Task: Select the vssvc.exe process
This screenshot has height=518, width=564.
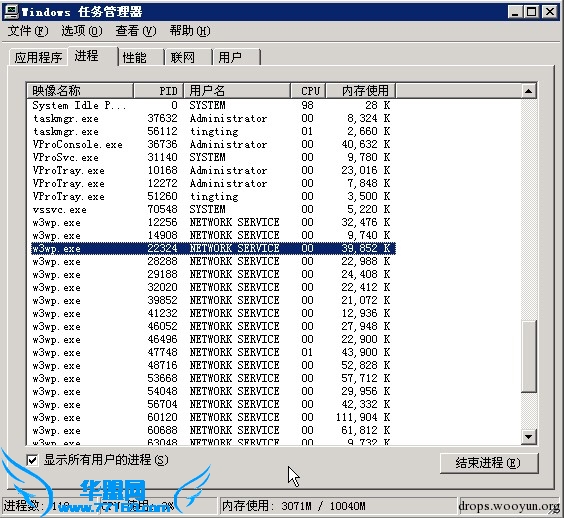Action: 213,209
